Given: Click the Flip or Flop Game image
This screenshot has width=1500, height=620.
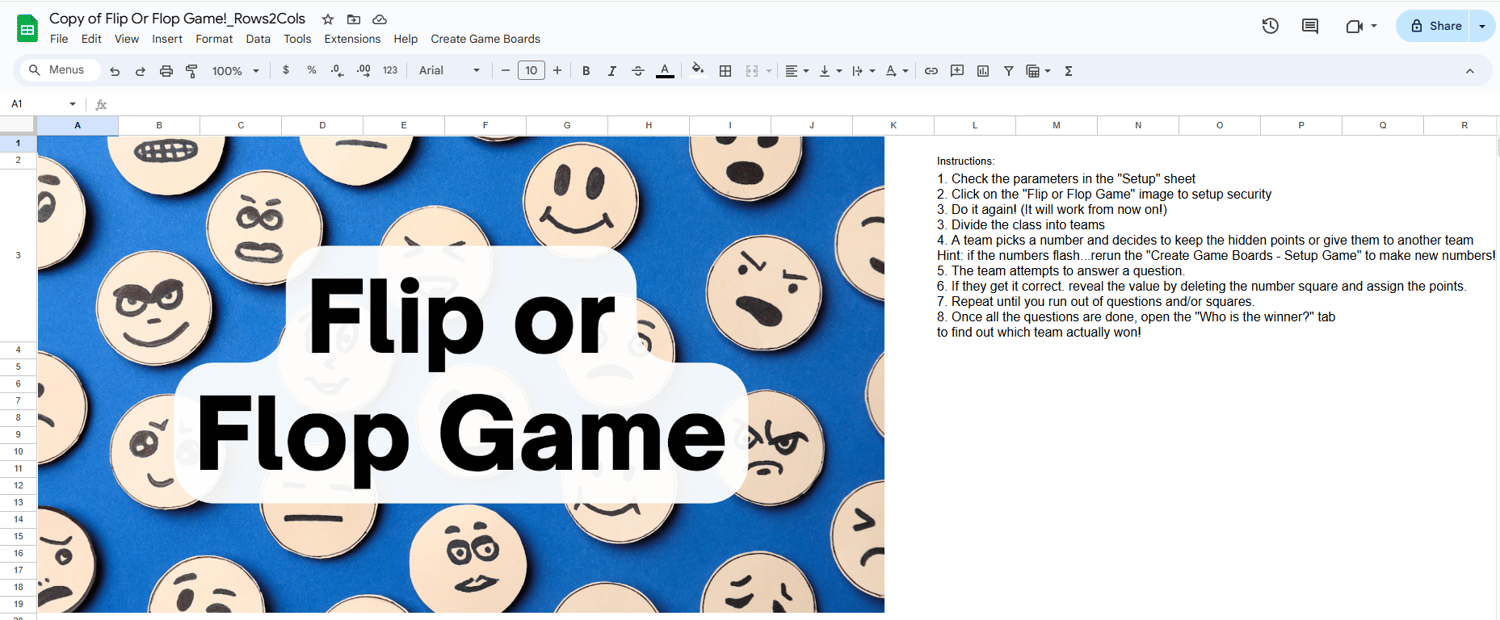Looking at the screenshot, I should click(x=461, y=374).
